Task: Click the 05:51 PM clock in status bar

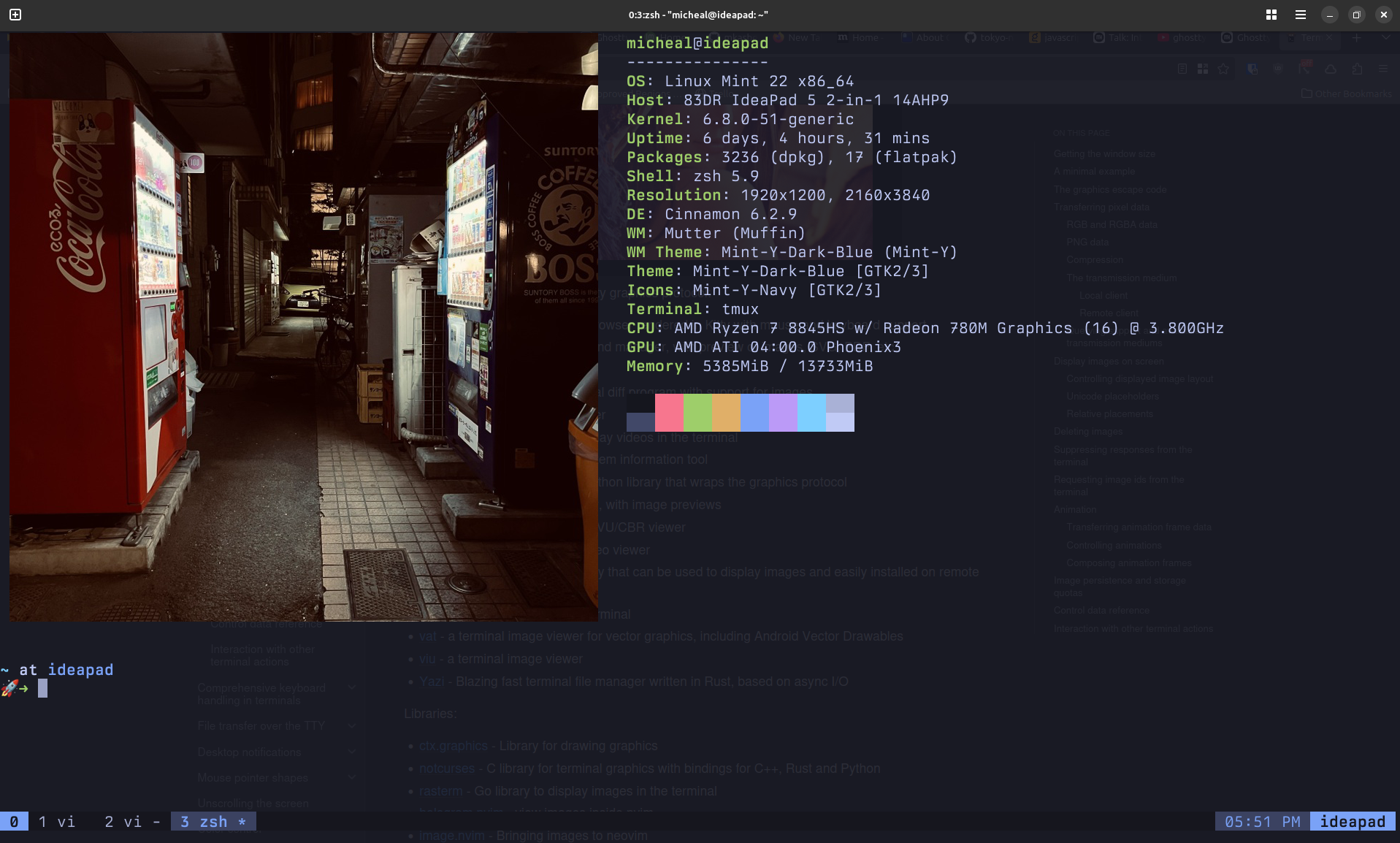Action: [1262, 822]
